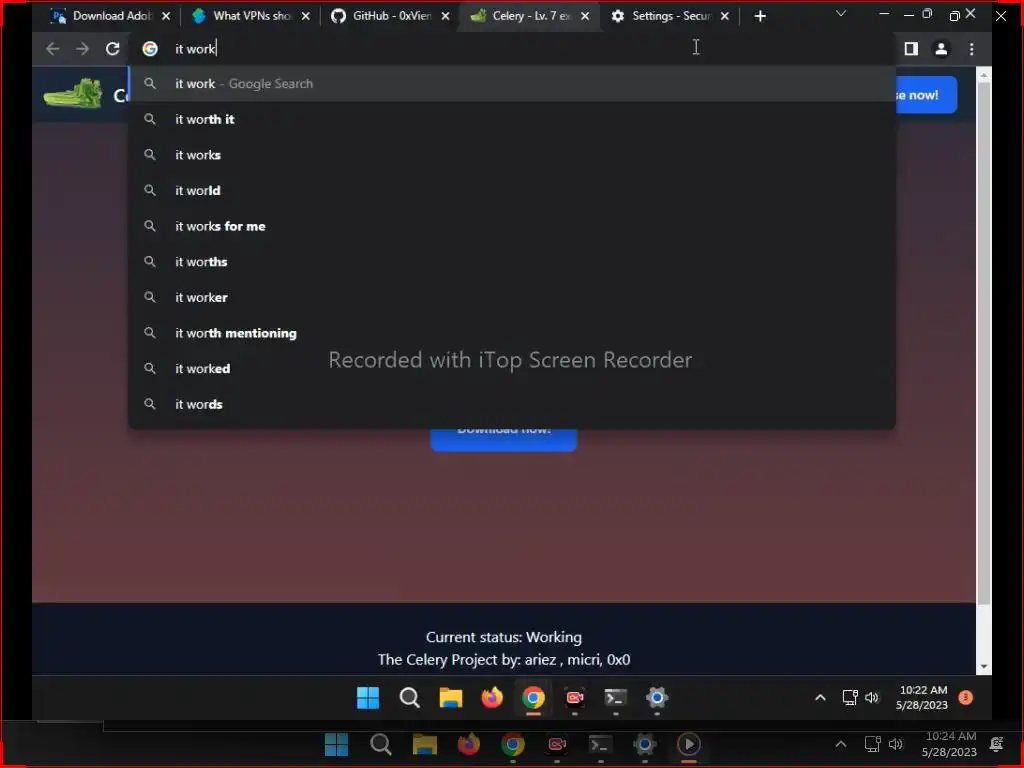Screen dimensions: 1024x768
Task: Open the notification badge beside 10:22 AM
Action: [x=965, y=697]
